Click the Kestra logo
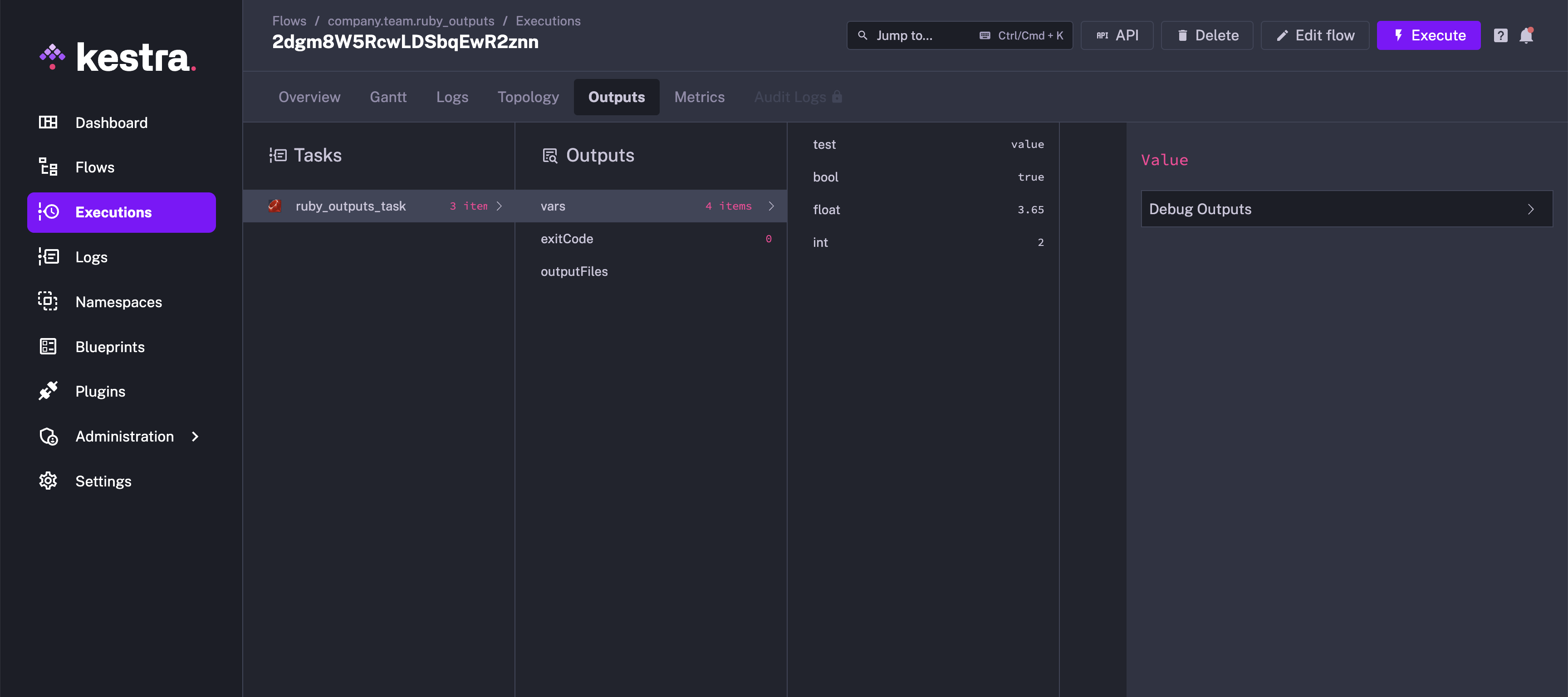Screen dimensions: 1568x697 tap(117, 57)
